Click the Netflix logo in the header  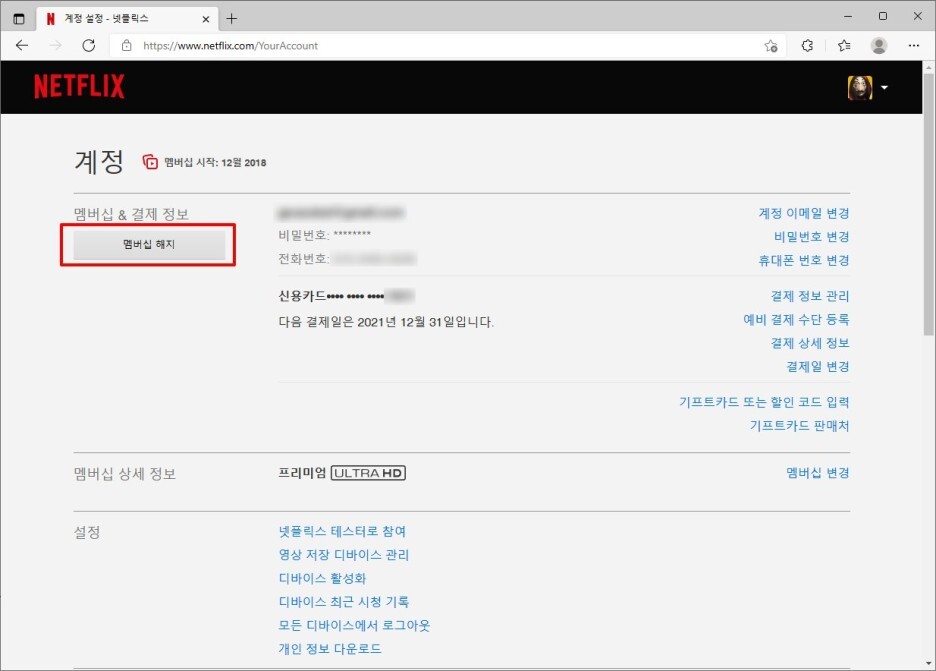79,87
